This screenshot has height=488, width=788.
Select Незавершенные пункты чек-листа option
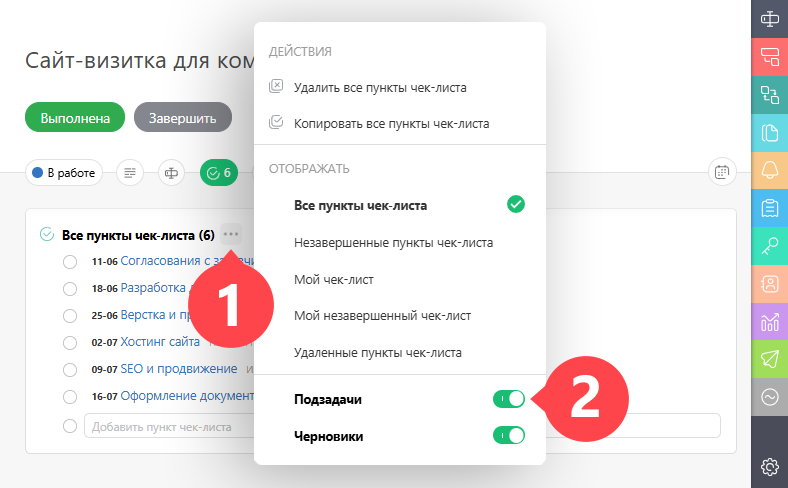pyautogui.click(x=393, y=243)
